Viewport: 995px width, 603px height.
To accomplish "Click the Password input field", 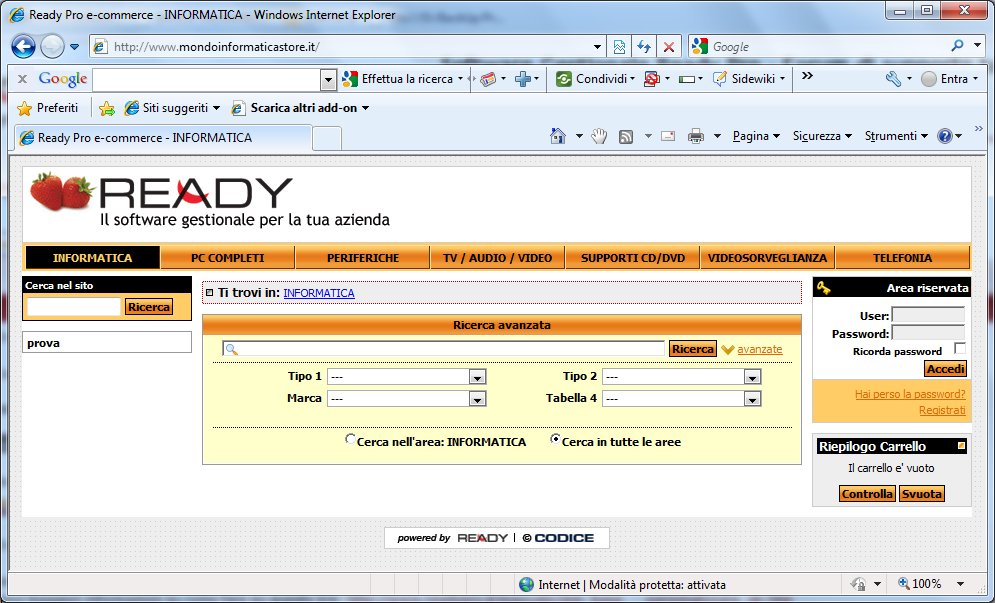I will (x=928, y=333).
